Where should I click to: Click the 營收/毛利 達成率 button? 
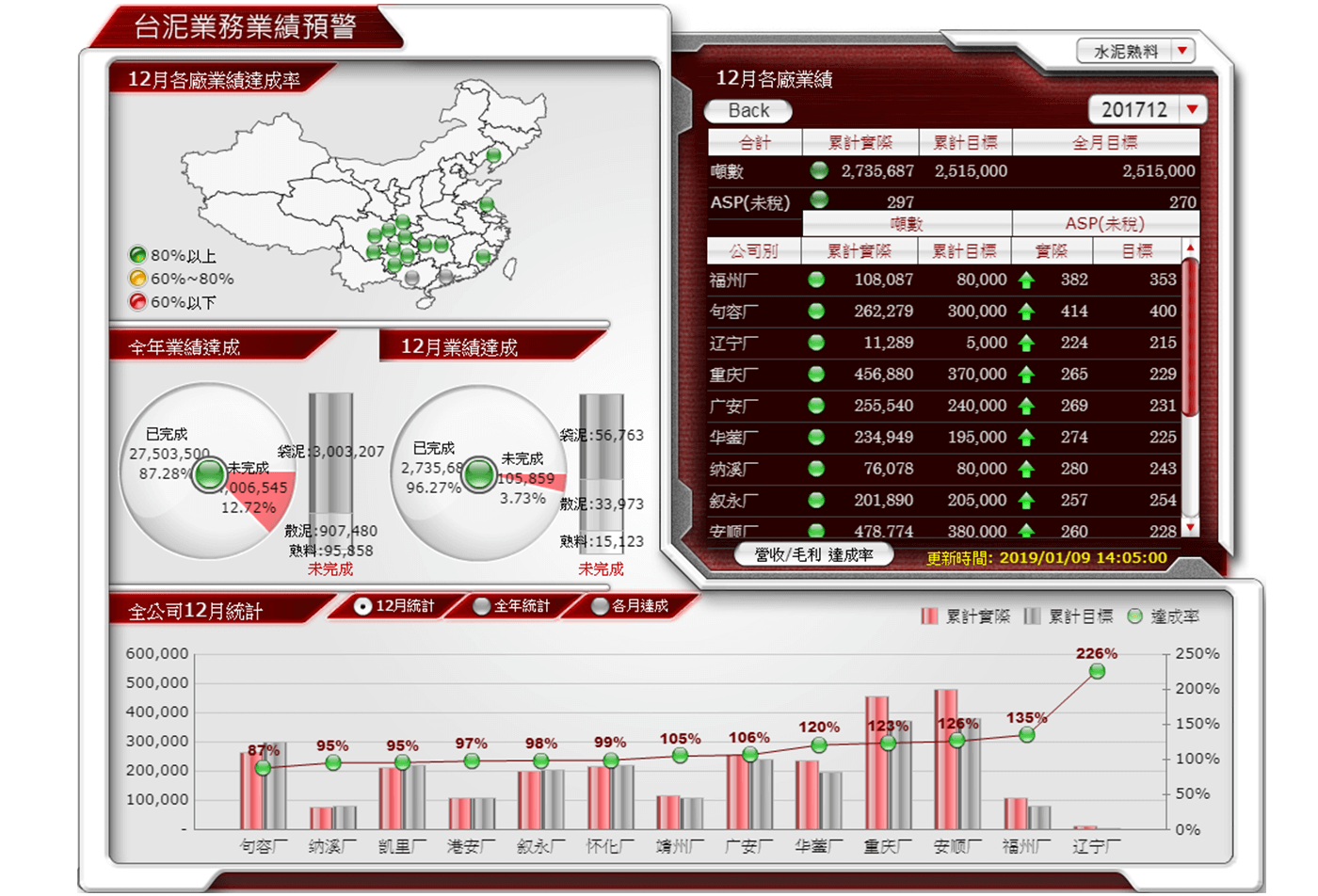coord(814,555)
